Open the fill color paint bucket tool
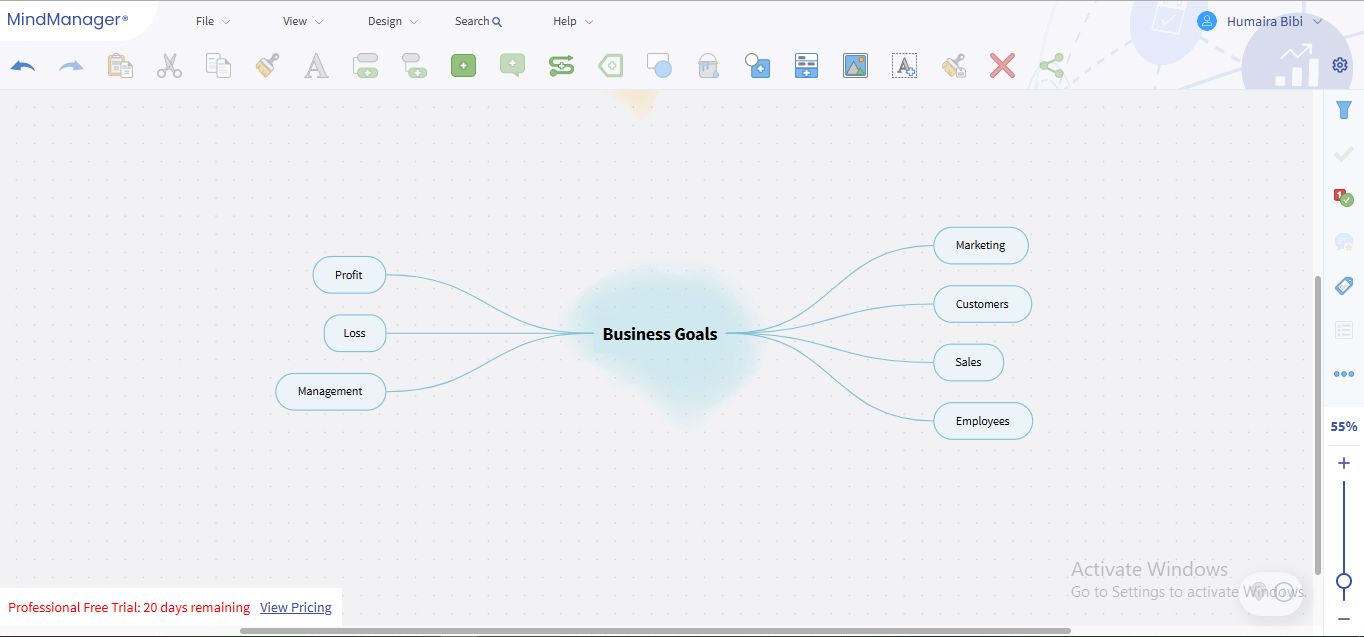Screen dimensions: 1364x637 [x=708, y=65]
